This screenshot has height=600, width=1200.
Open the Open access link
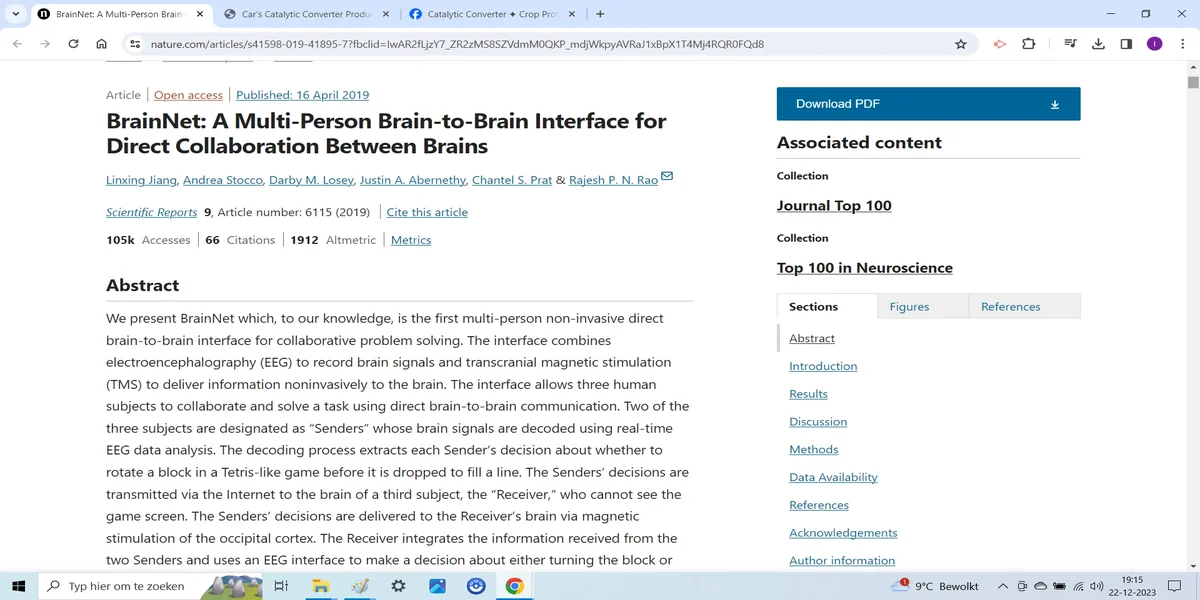tap(188, 95)
